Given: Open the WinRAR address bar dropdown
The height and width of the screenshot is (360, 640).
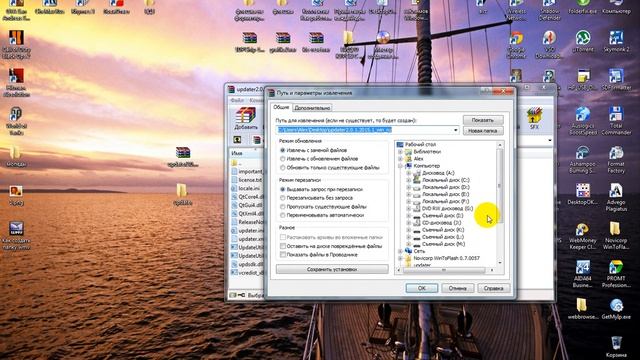Looking at the screenshot, I should coord(549,140).
